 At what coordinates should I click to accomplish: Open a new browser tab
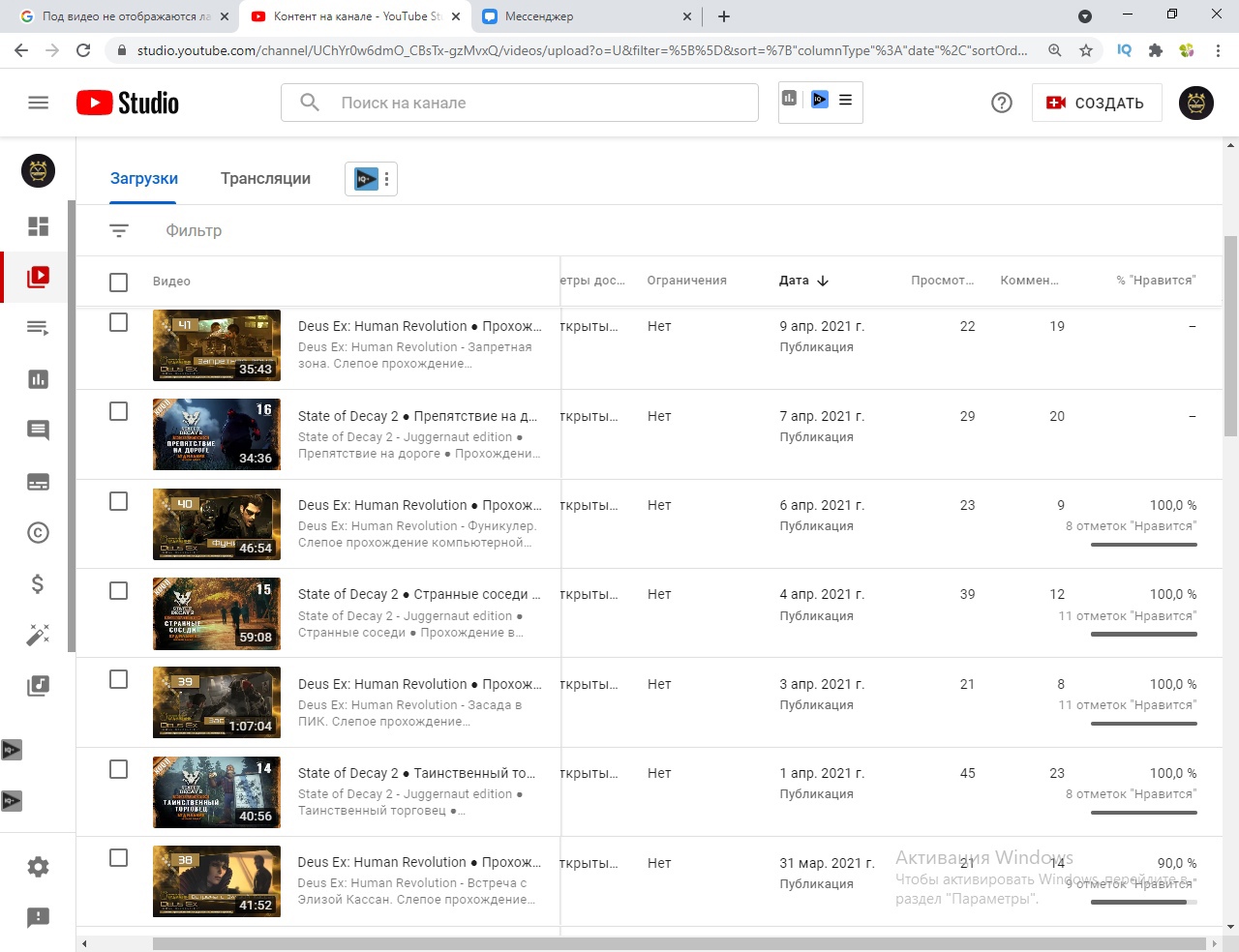(724, 16)
